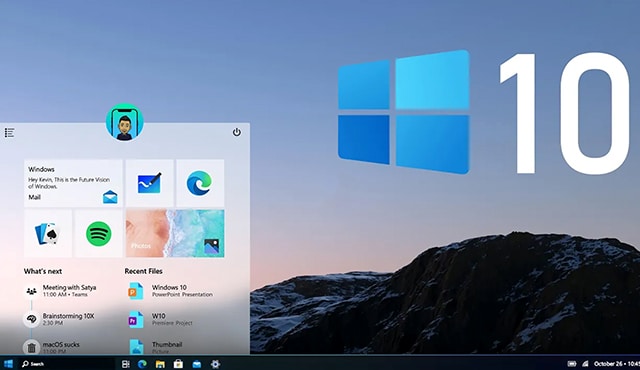This screenshot has width=640, height=370.
Task: Open Windows 10 PowerPoint Presentation file
Action: (171, 290)
